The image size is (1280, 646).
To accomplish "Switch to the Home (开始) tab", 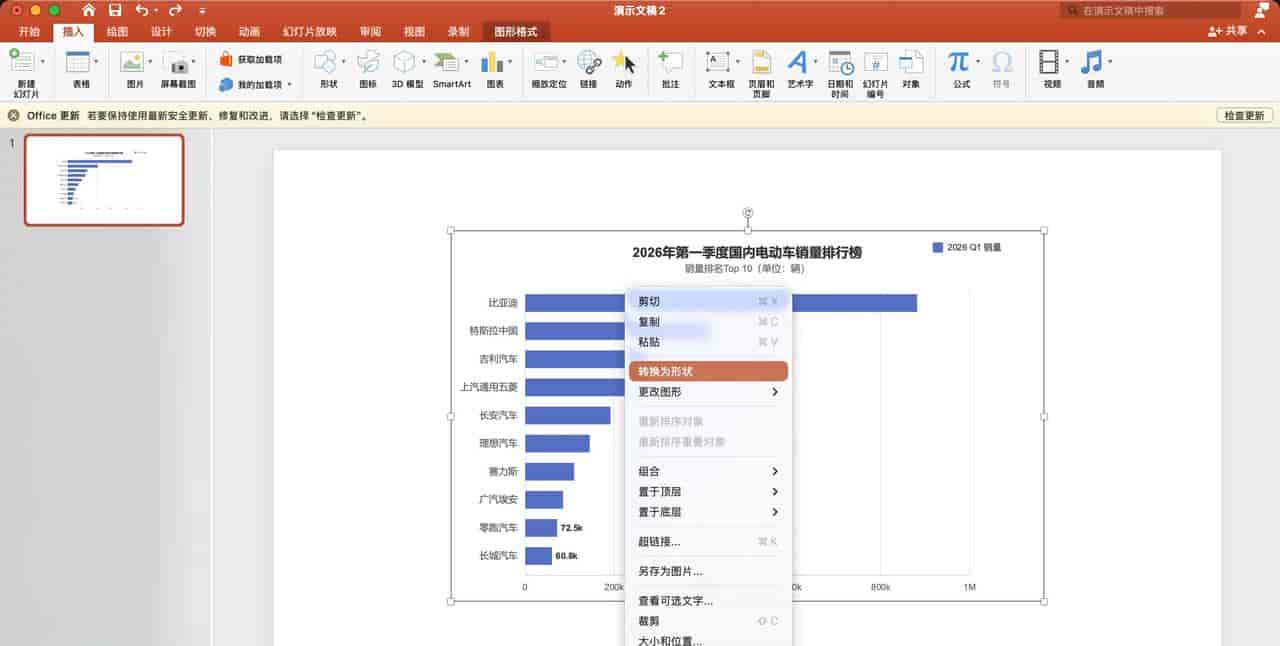I will point(29,32).
